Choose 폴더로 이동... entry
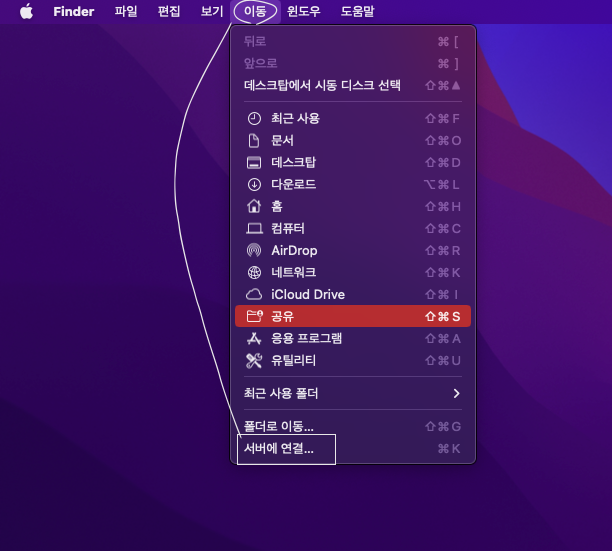Image resolution: width=612 pixels, height=551 pixels. point(353,427)
